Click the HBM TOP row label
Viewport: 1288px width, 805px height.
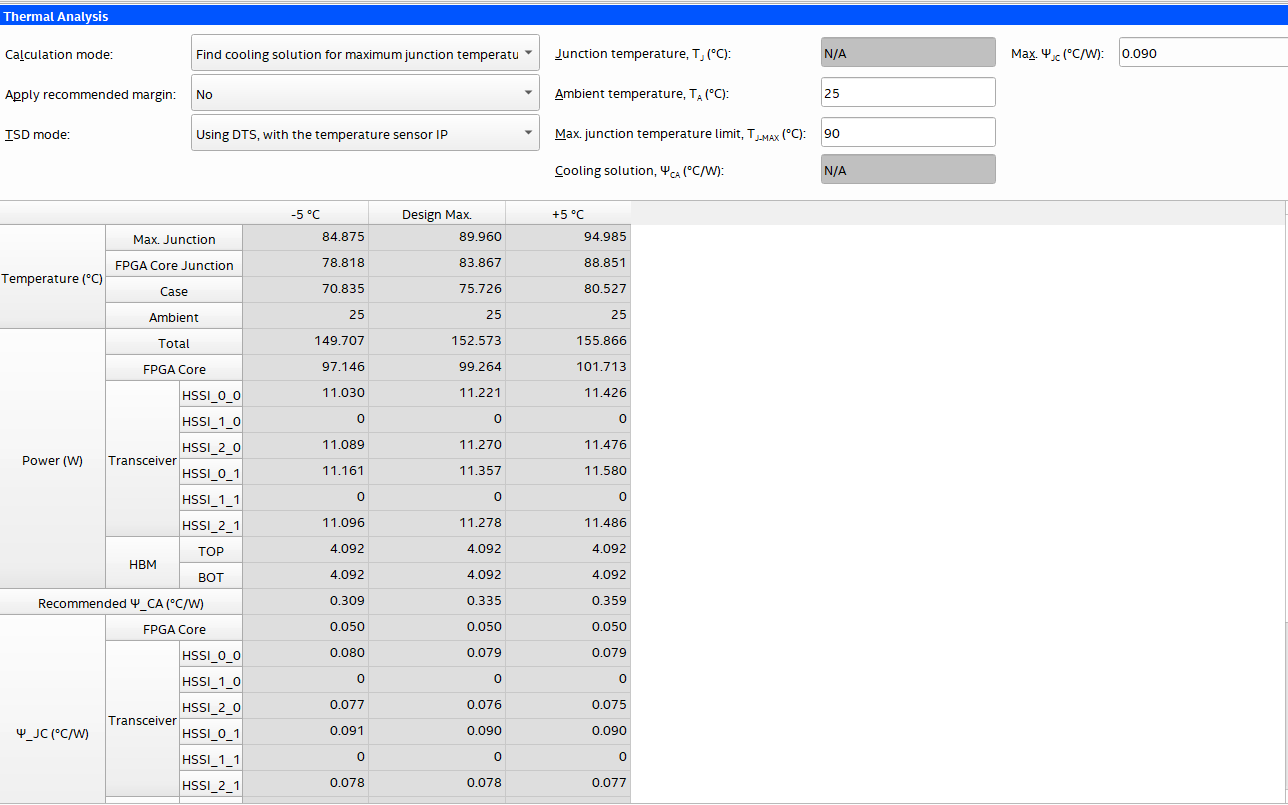pyautogui.click(x=211, y=551)
